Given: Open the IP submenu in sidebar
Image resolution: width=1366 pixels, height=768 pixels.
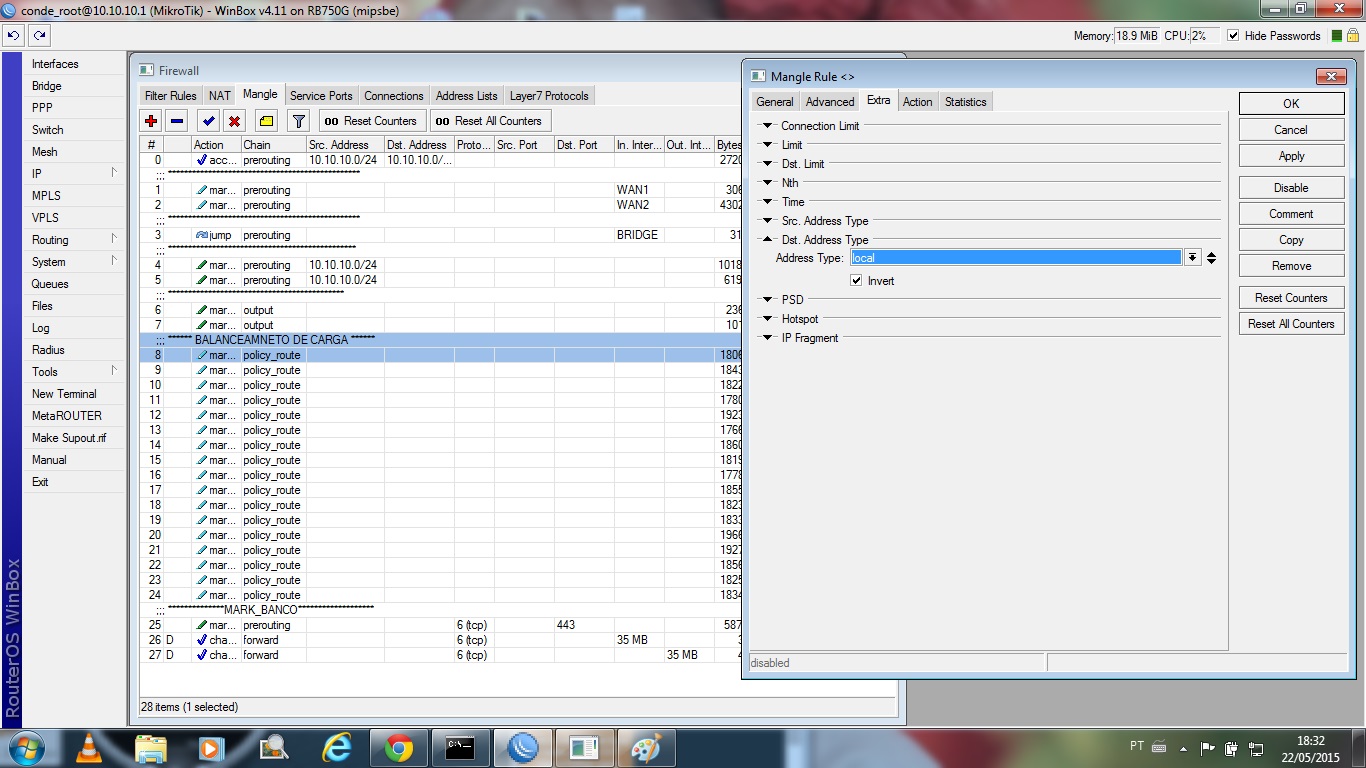Looking at the screenshot, I should point(72,174).
